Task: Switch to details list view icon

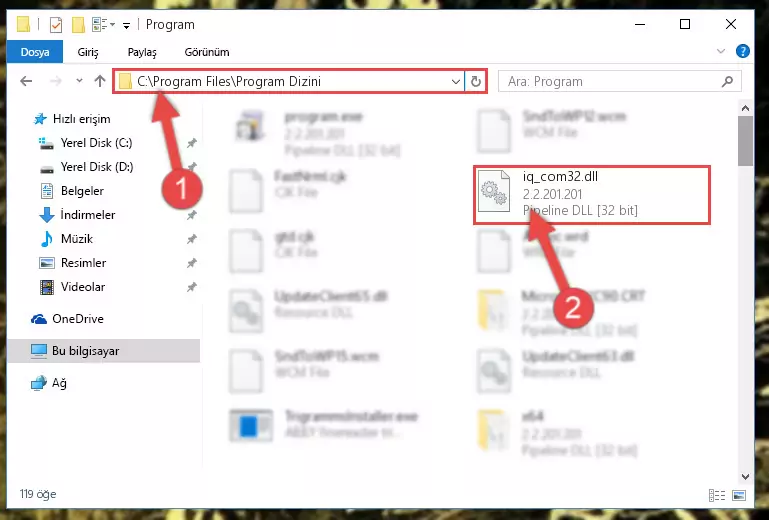Action: coord(717,495)
